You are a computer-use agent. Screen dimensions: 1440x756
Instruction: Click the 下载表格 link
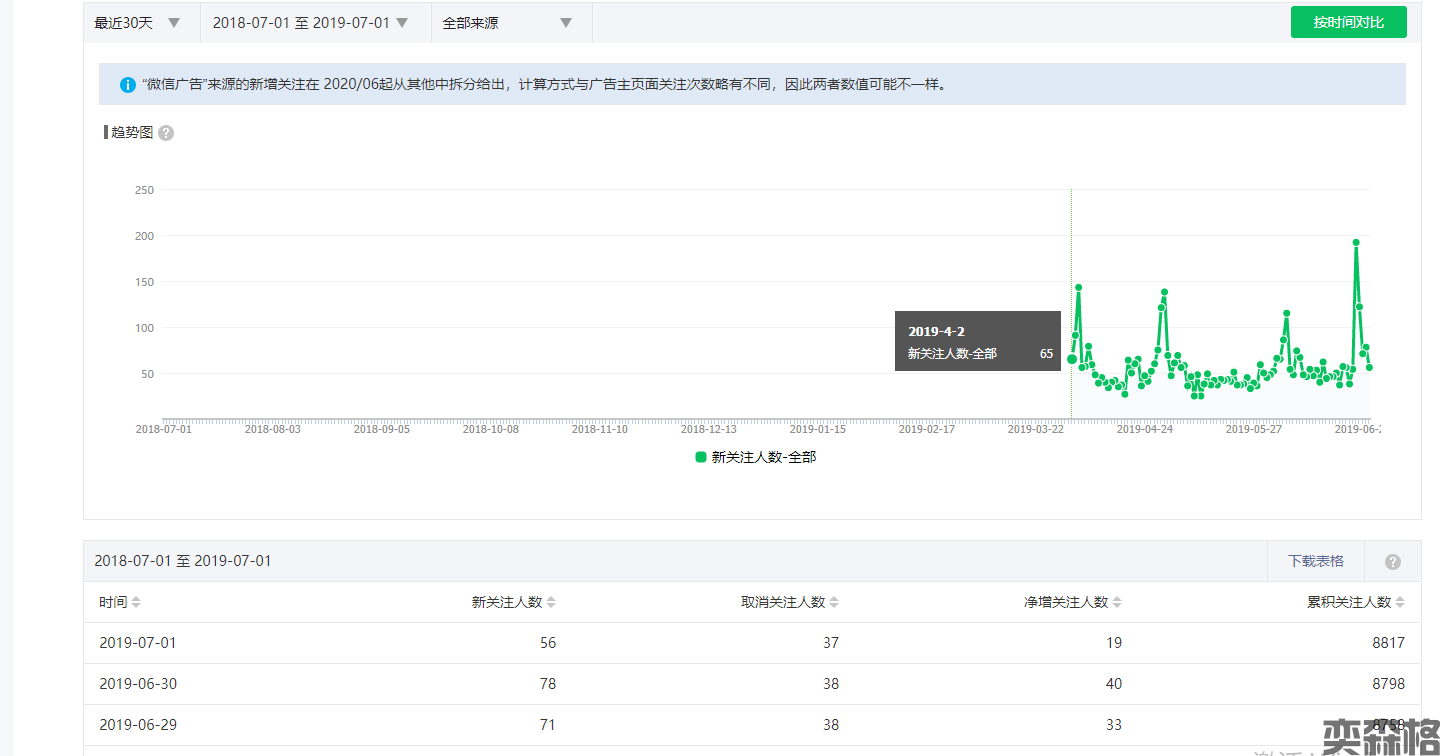tap(1315, 561)
